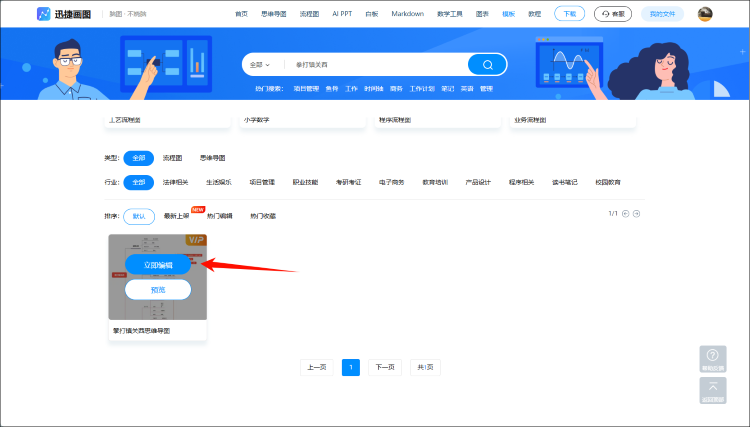This screenshot has height=427, width=750.
Task: Click hot search term 笔记
Action: pyautogui.click(x=448, y=89)
